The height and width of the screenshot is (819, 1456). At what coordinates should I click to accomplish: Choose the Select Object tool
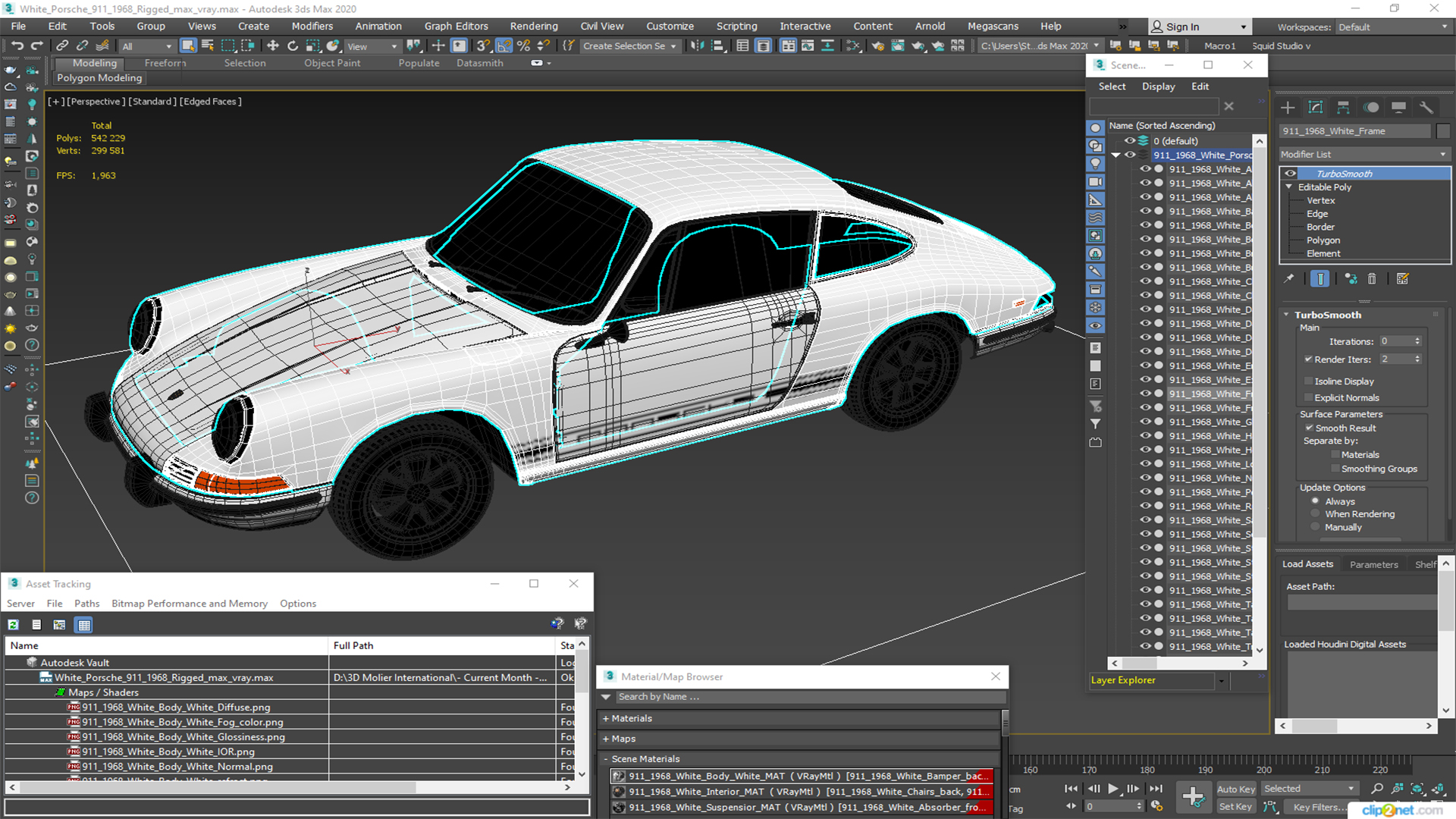188,45
